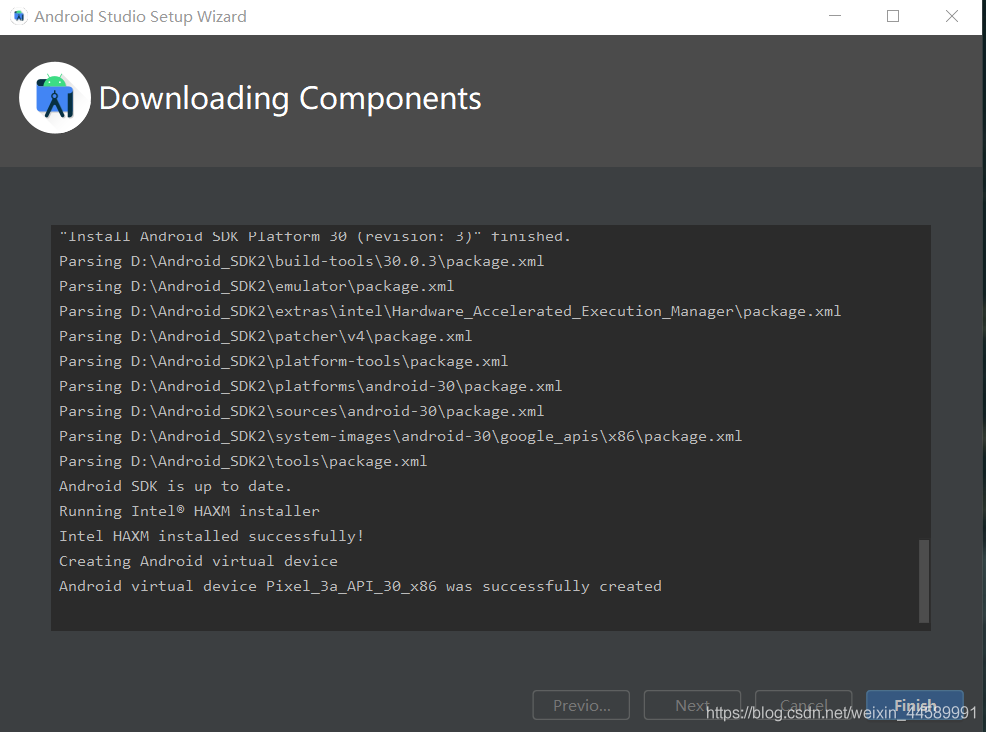Maximize the Setup Wizard window
Viewport: 986px width, 732px height.
click(893, 16)
